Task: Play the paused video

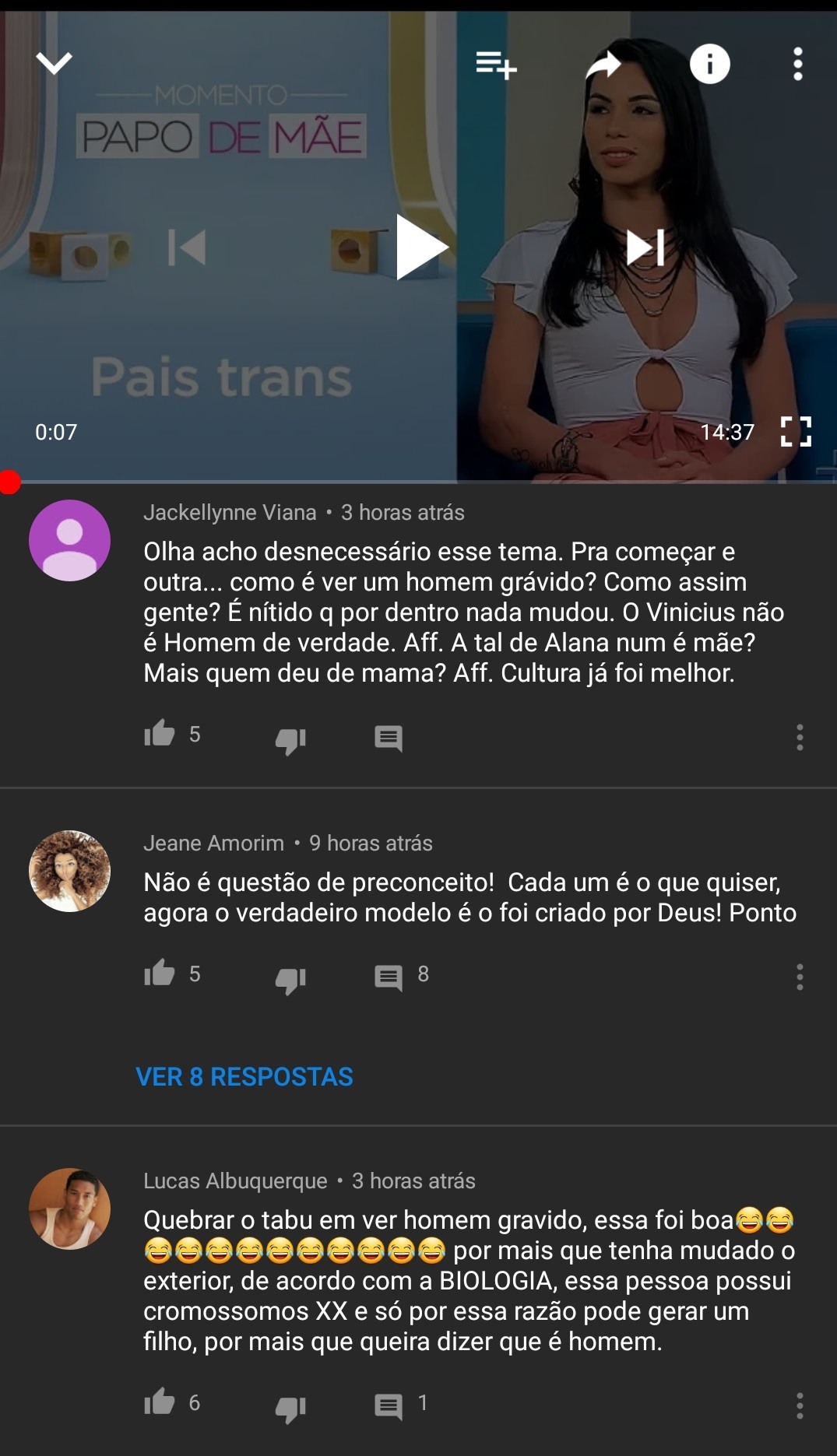Action: [421, 247]
